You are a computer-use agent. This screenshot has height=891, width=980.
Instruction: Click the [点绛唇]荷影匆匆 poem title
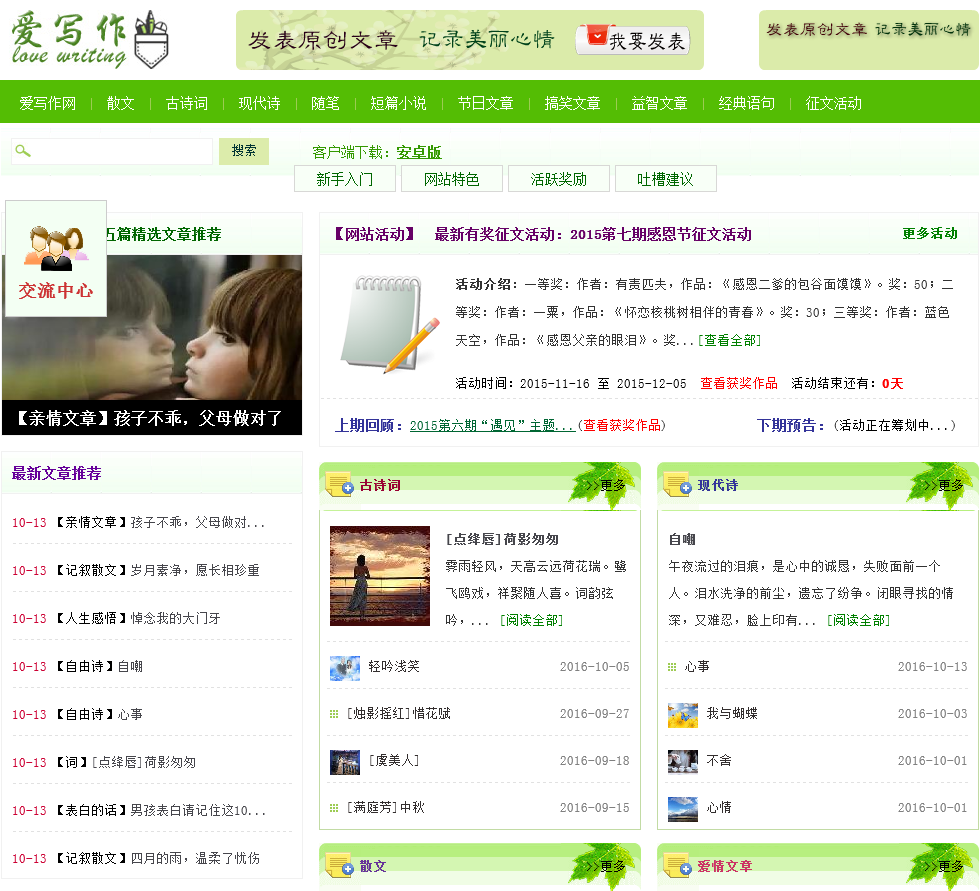tap(502, 539)
